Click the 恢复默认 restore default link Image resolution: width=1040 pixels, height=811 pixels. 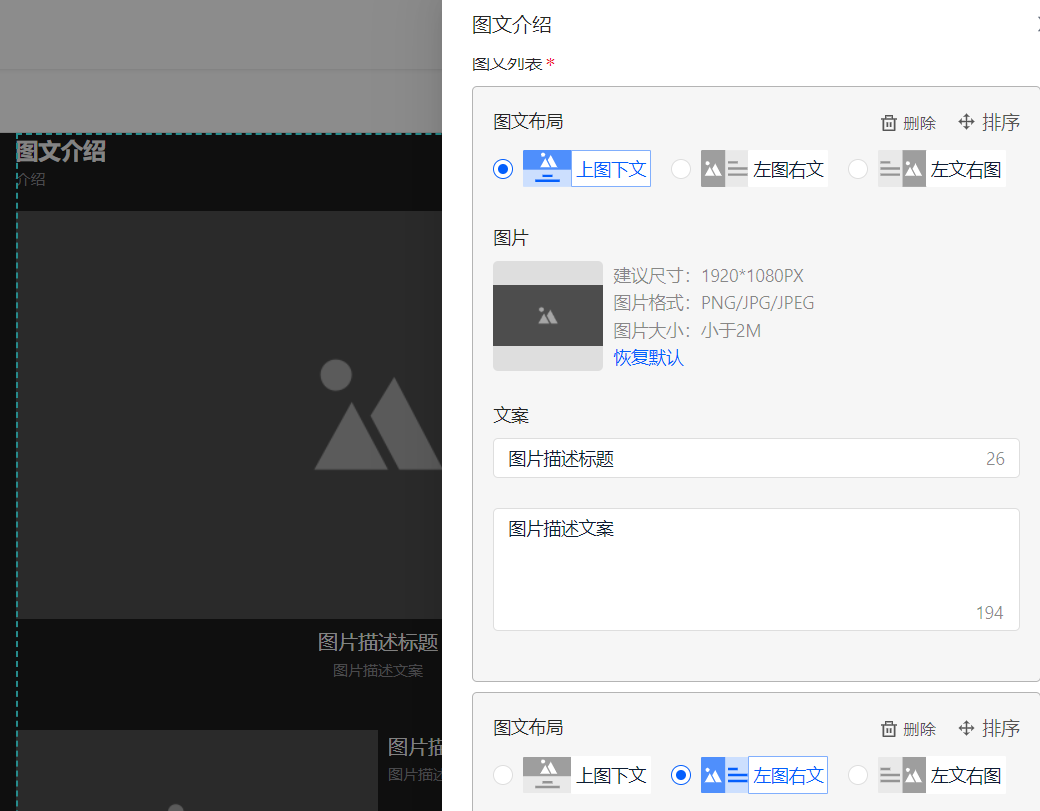(x=648, y=357)
